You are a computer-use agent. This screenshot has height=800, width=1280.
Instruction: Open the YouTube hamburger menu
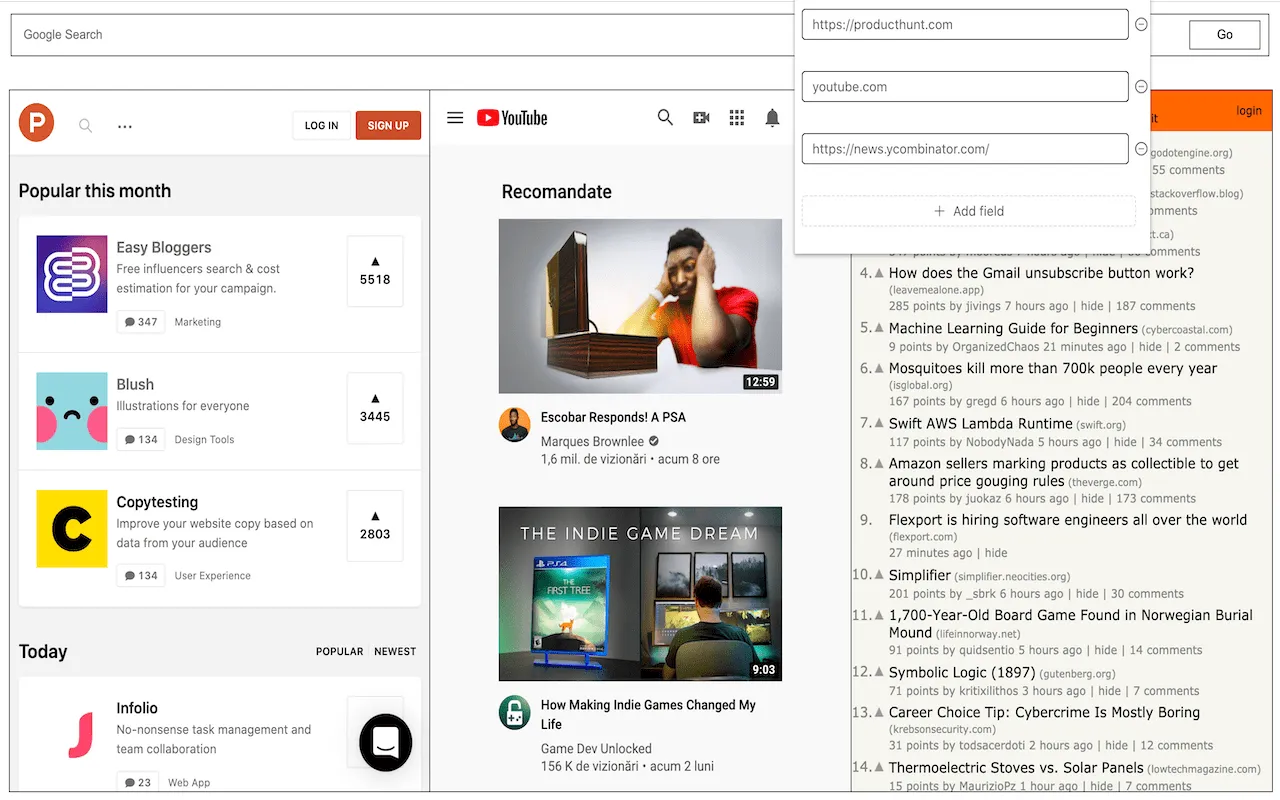[455, 118]
